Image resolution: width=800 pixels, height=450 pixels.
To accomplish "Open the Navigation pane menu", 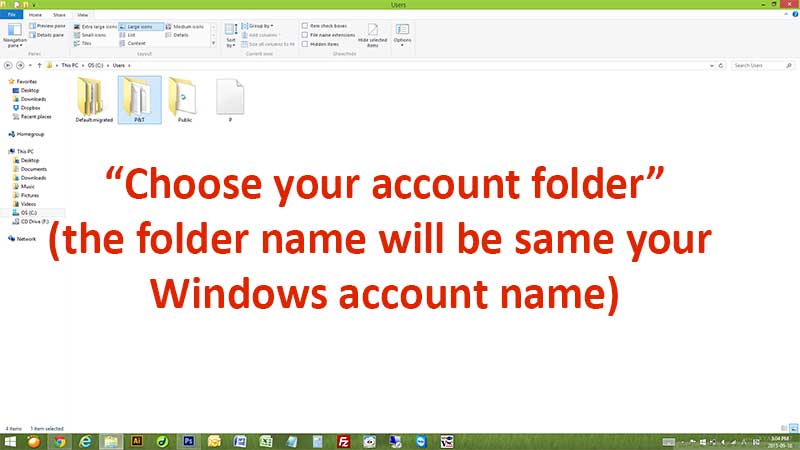I will 14,36.
